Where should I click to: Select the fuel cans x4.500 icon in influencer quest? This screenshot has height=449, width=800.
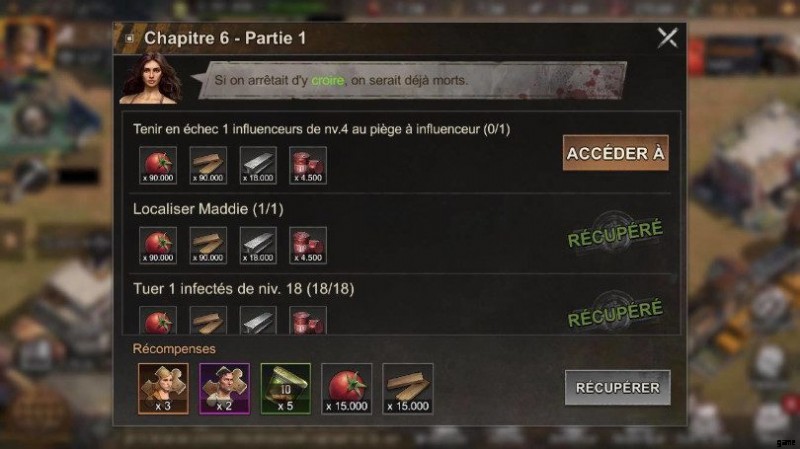tap(308, 165)
